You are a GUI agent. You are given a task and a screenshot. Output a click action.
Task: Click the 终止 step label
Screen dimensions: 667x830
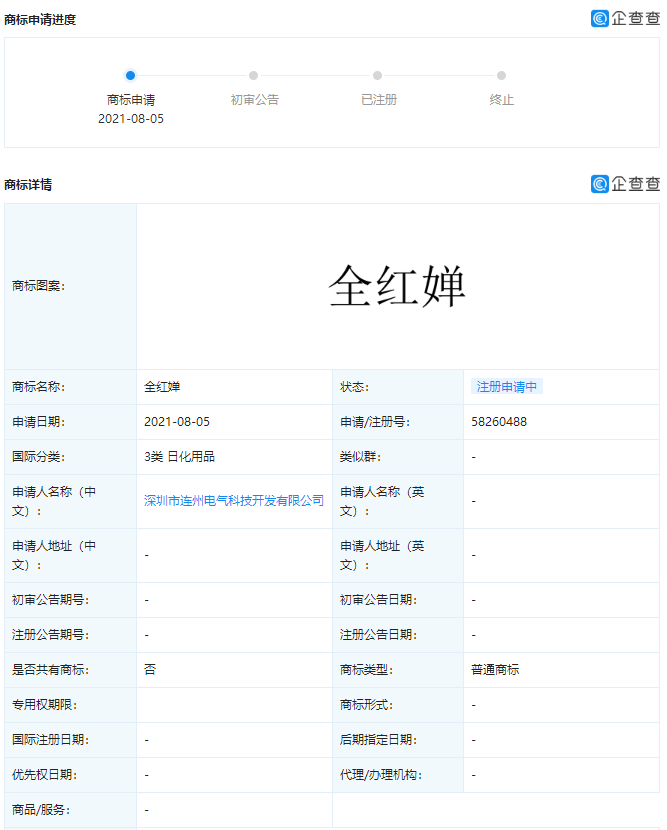pos(502,100)
